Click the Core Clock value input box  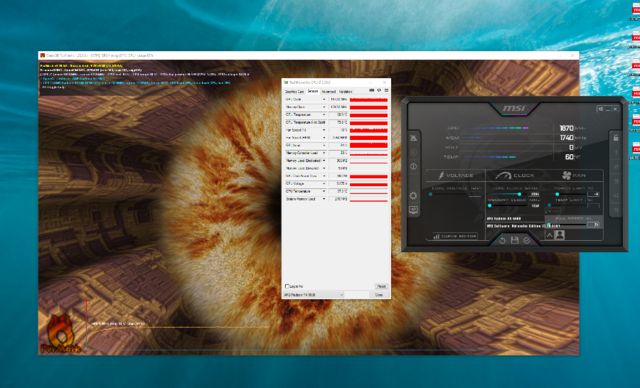534,194
